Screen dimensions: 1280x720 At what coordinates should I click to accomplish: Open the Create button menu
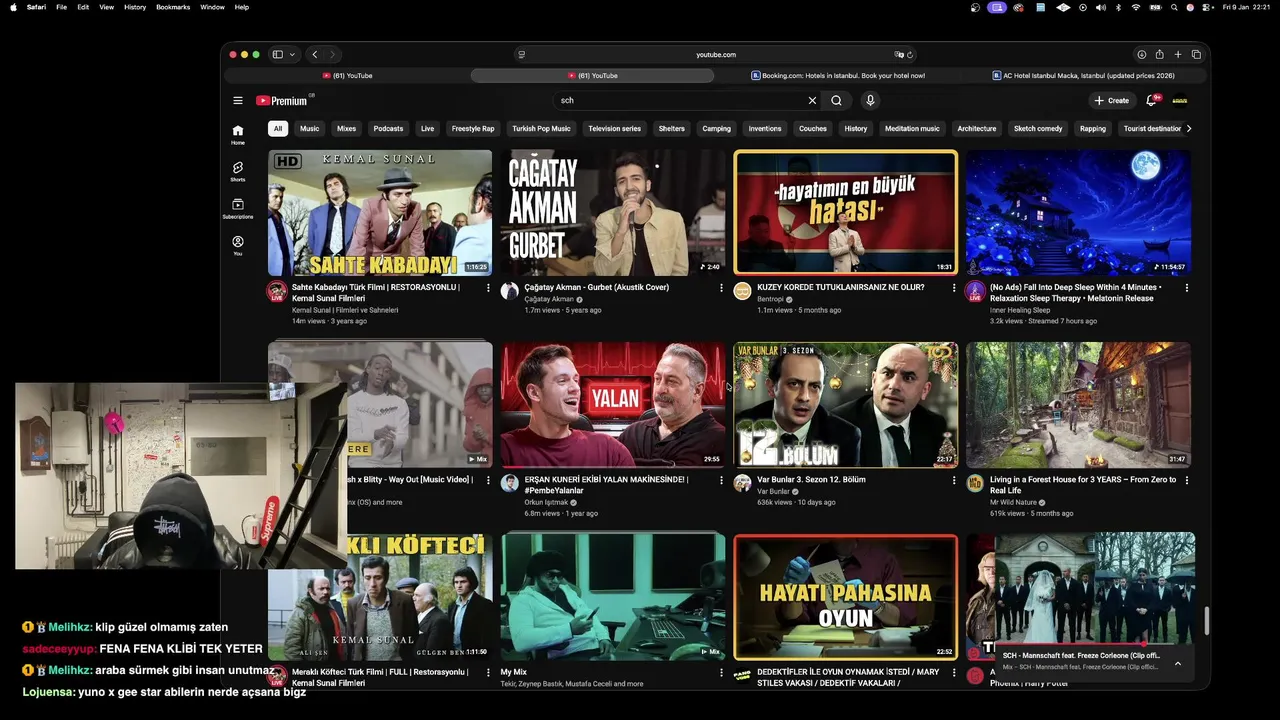(x=1111, y=100)
